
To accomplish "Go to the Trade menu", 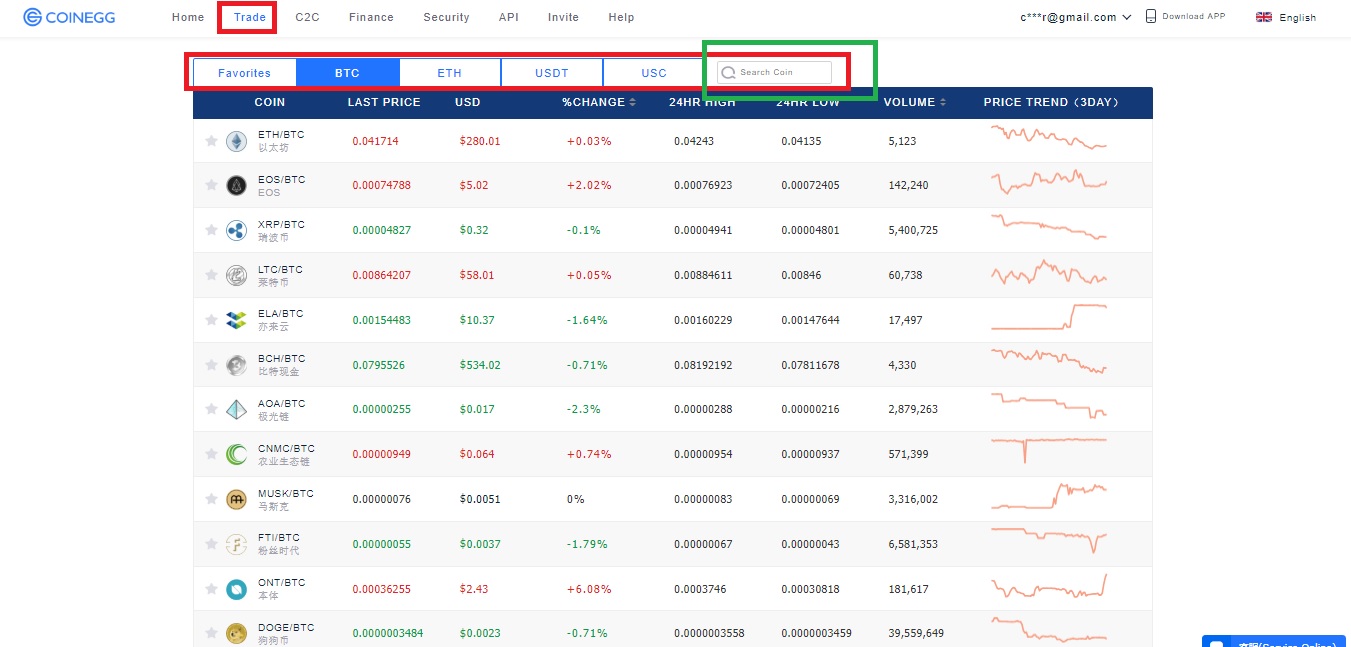I will [250, 17].
